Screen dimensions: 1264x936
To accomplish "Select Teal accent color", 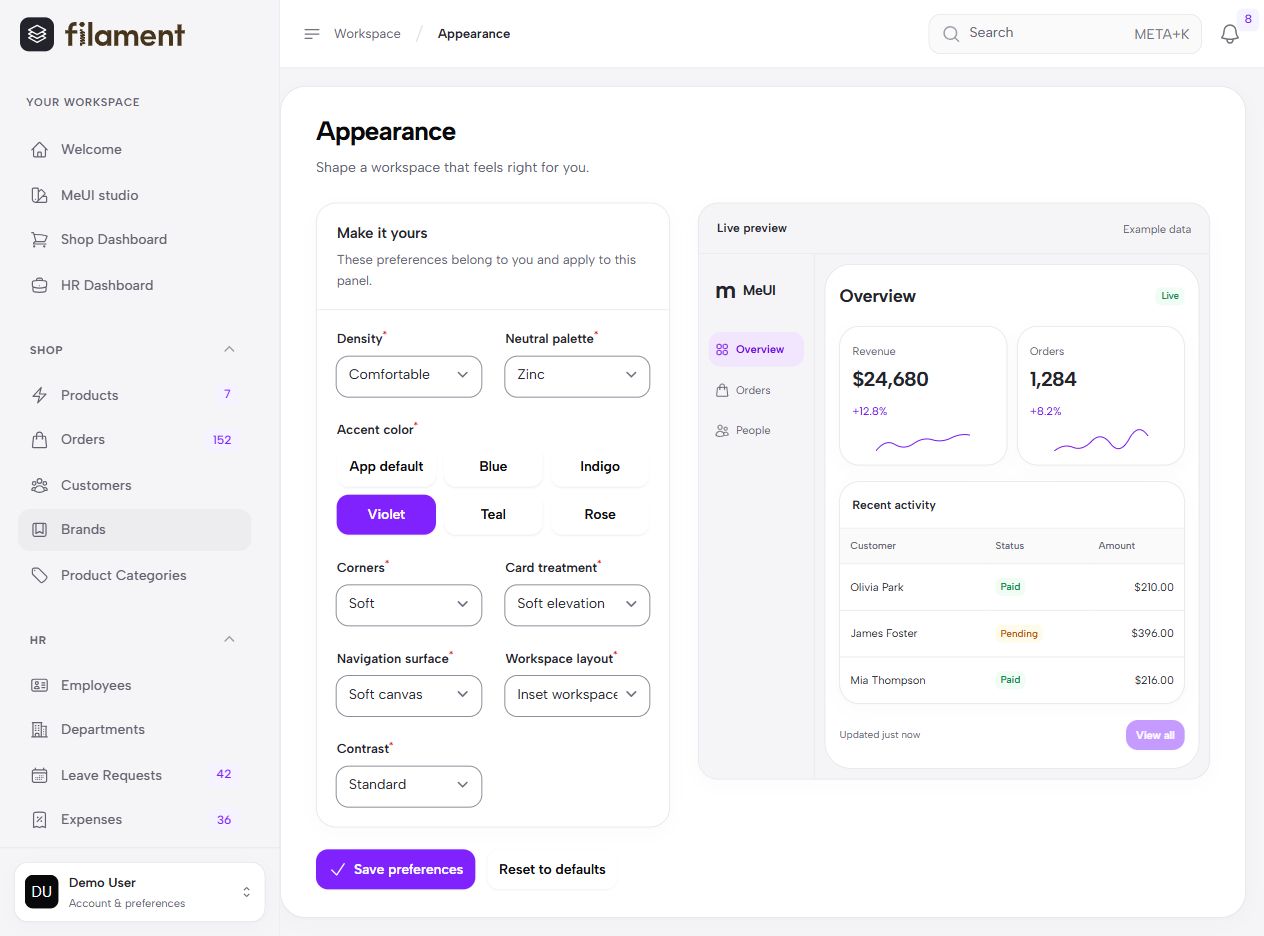I will click(x=493, y=515).
